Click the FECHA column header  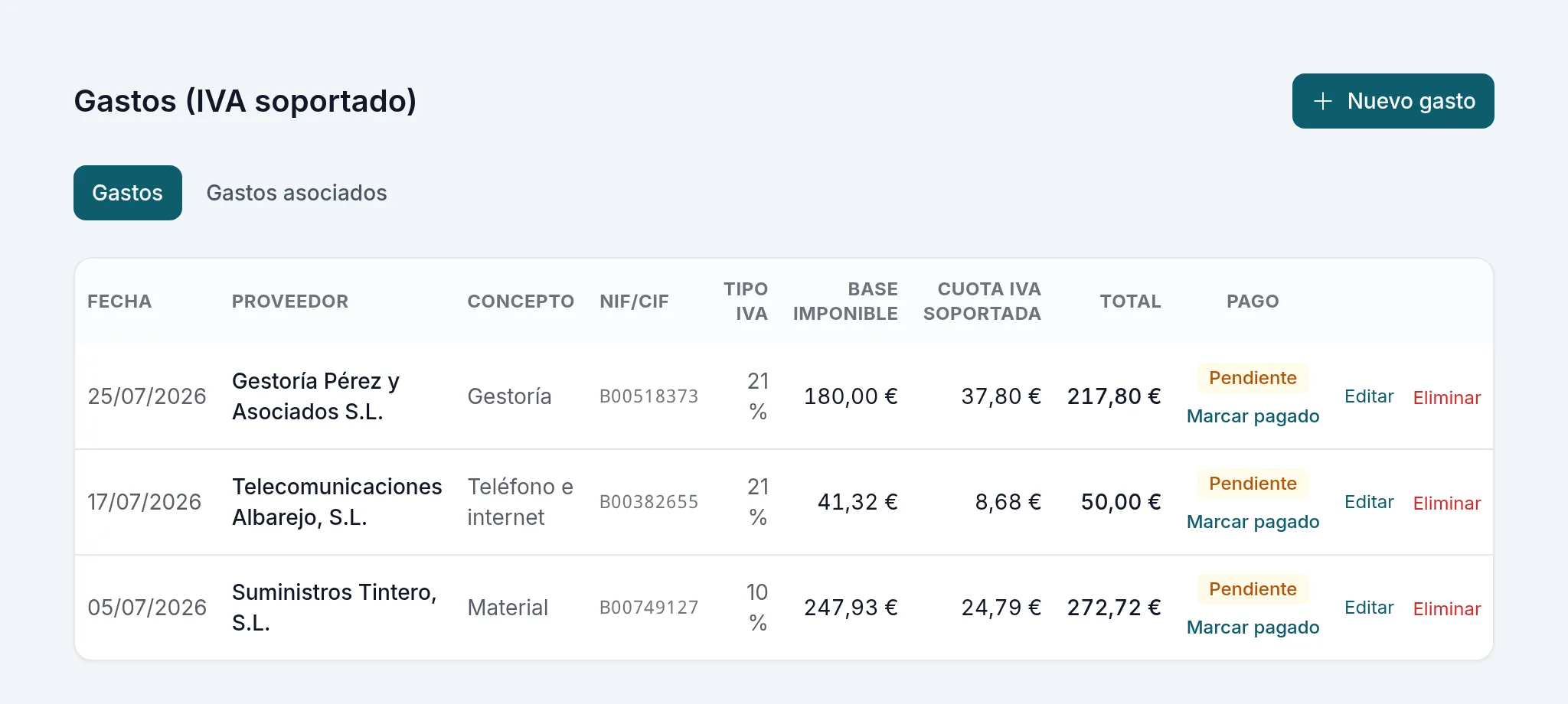point(119,301)
